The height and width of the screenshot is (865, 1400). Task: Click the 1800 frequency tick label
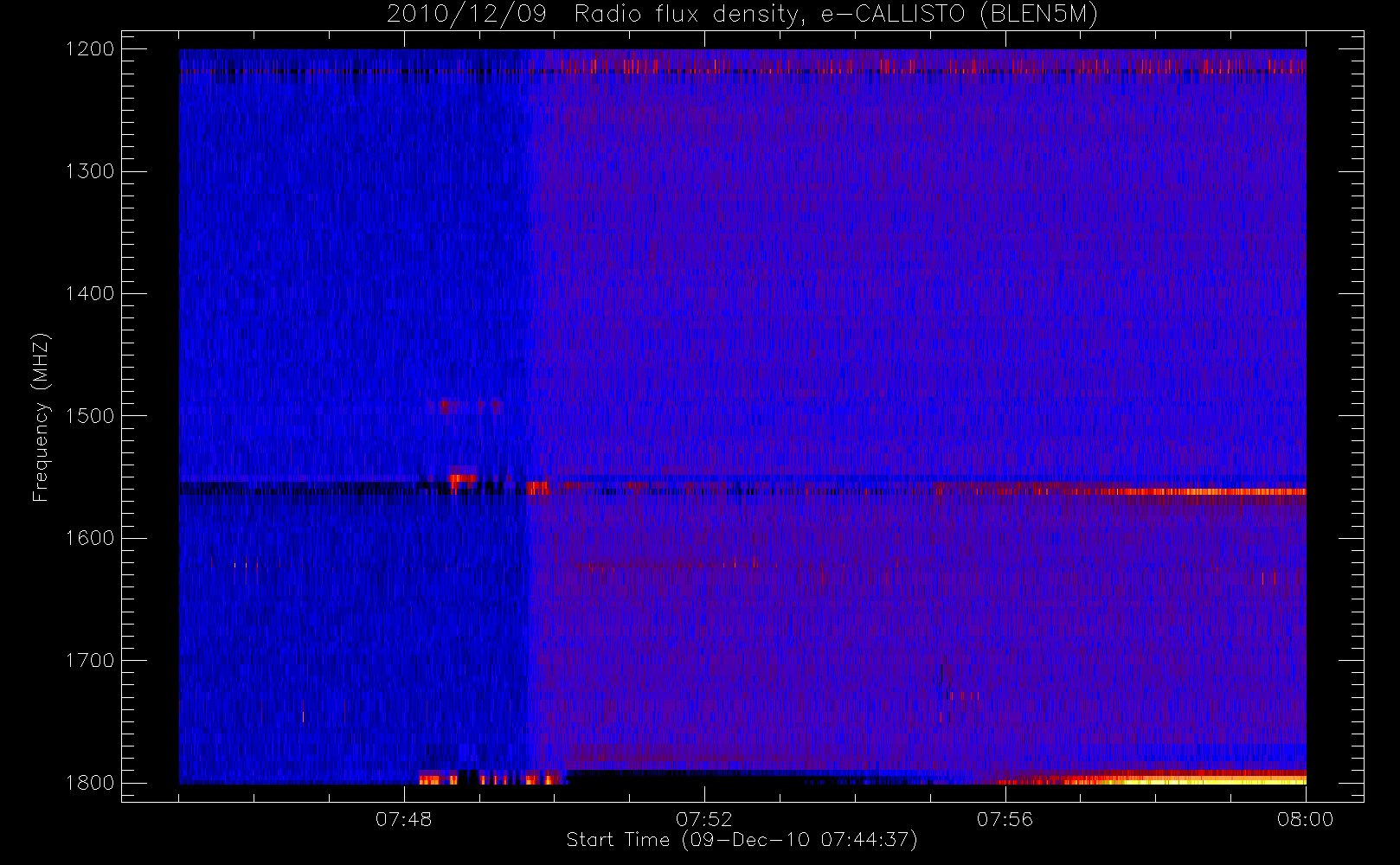coord(90,783)
